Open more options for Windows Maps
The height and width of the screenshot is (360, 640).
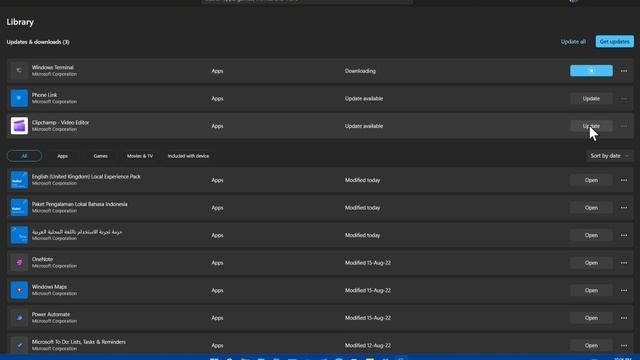(624, 290)
